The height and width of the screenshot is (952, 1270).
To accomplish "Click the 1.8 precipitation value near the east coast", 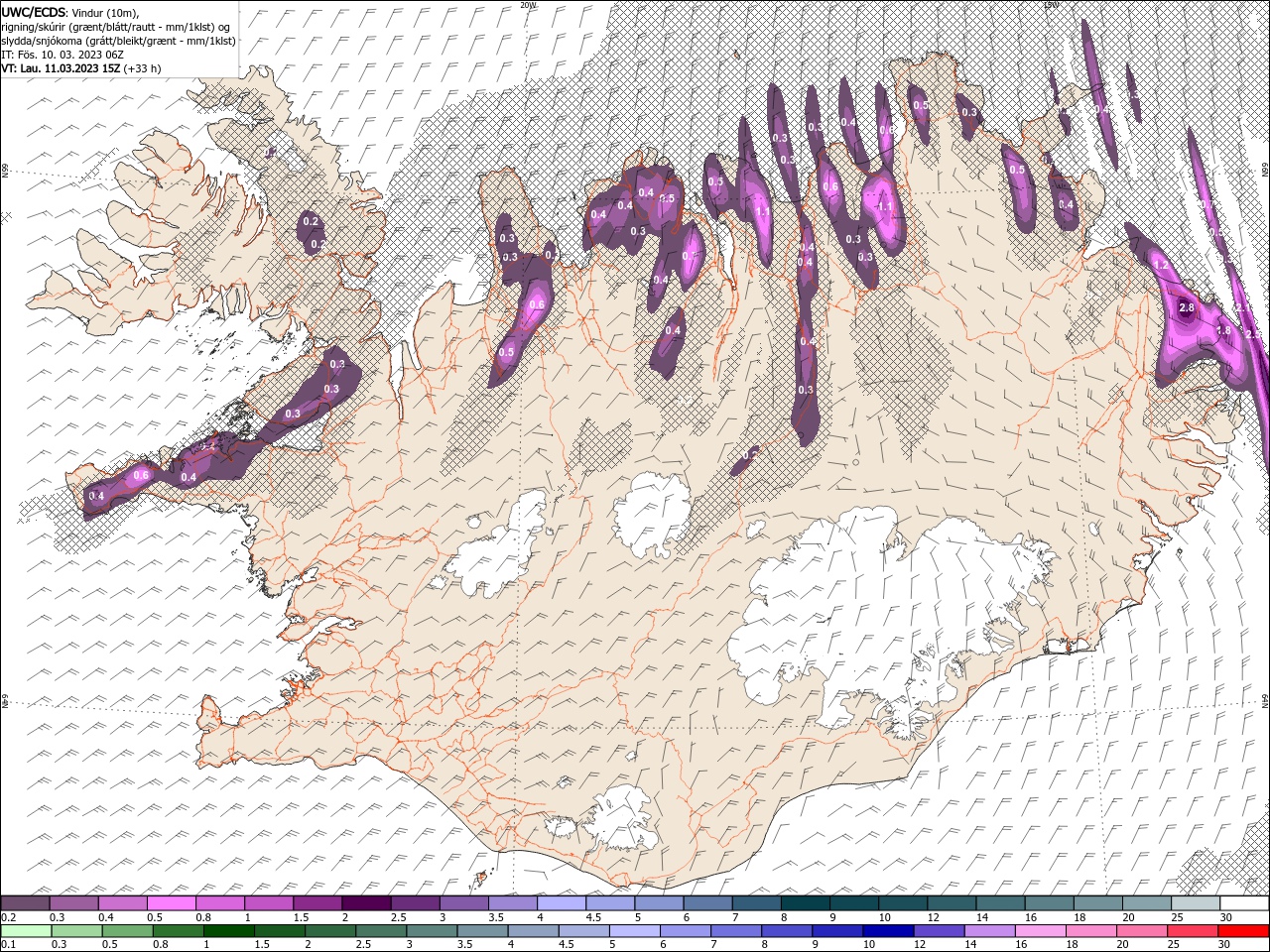I will point(1223,330).
